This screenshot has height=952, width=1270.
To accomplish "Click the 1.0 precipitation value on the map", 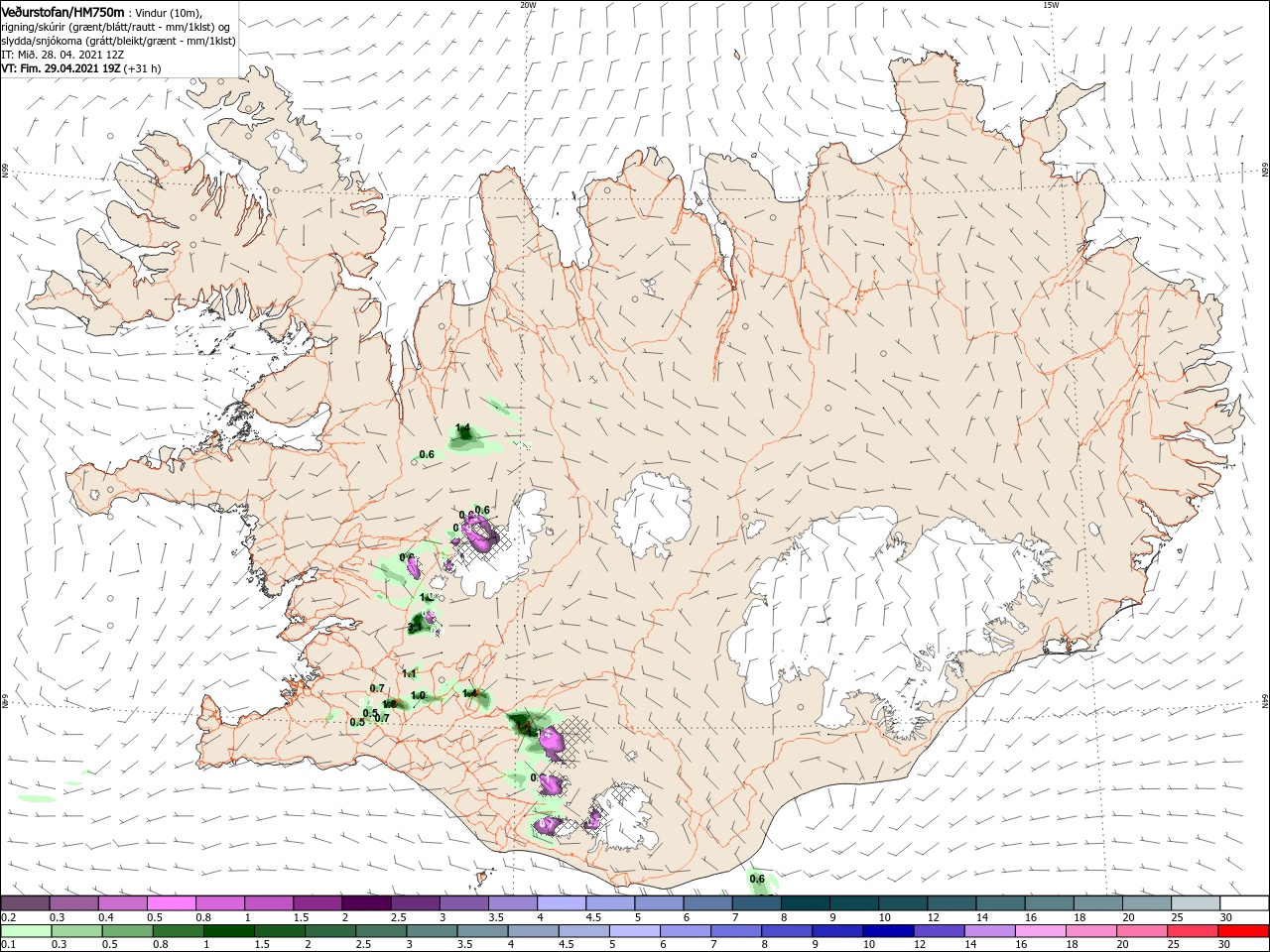I will tap(418, 695).
